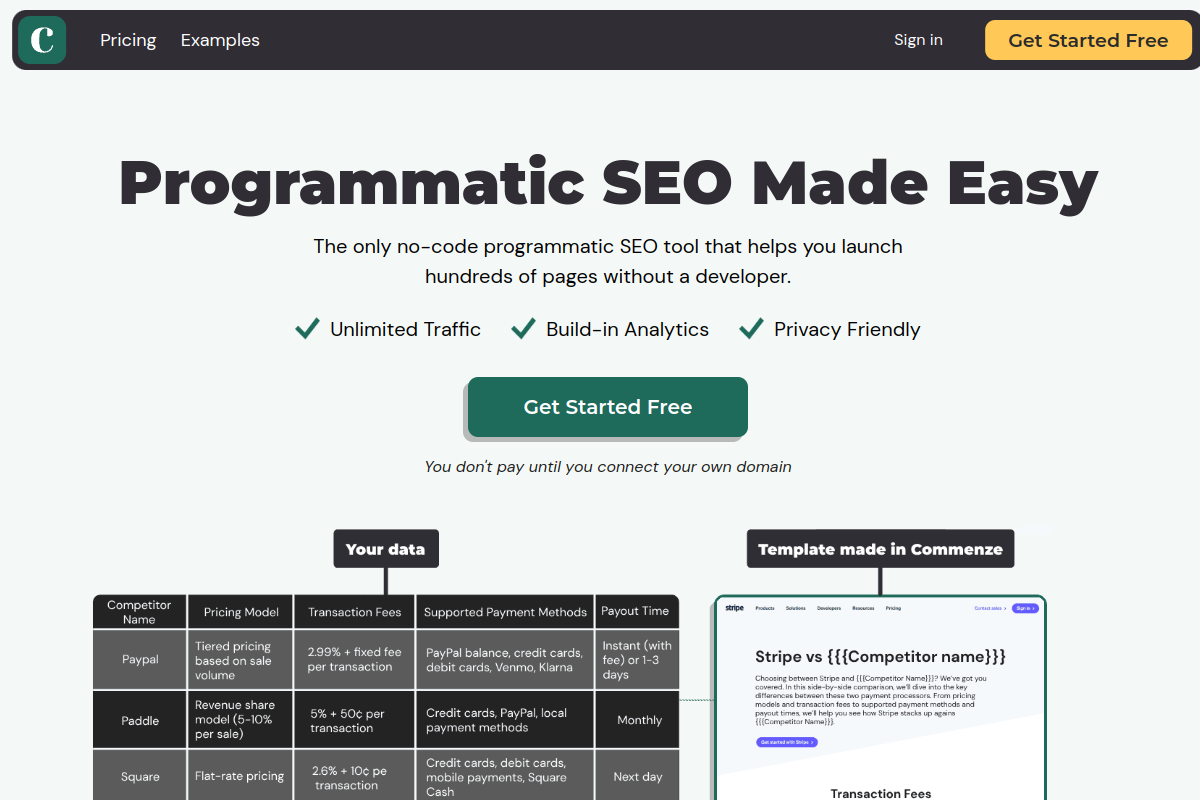
Task: Select the "Paypal" cell in the data table
Action: [140, 660]
